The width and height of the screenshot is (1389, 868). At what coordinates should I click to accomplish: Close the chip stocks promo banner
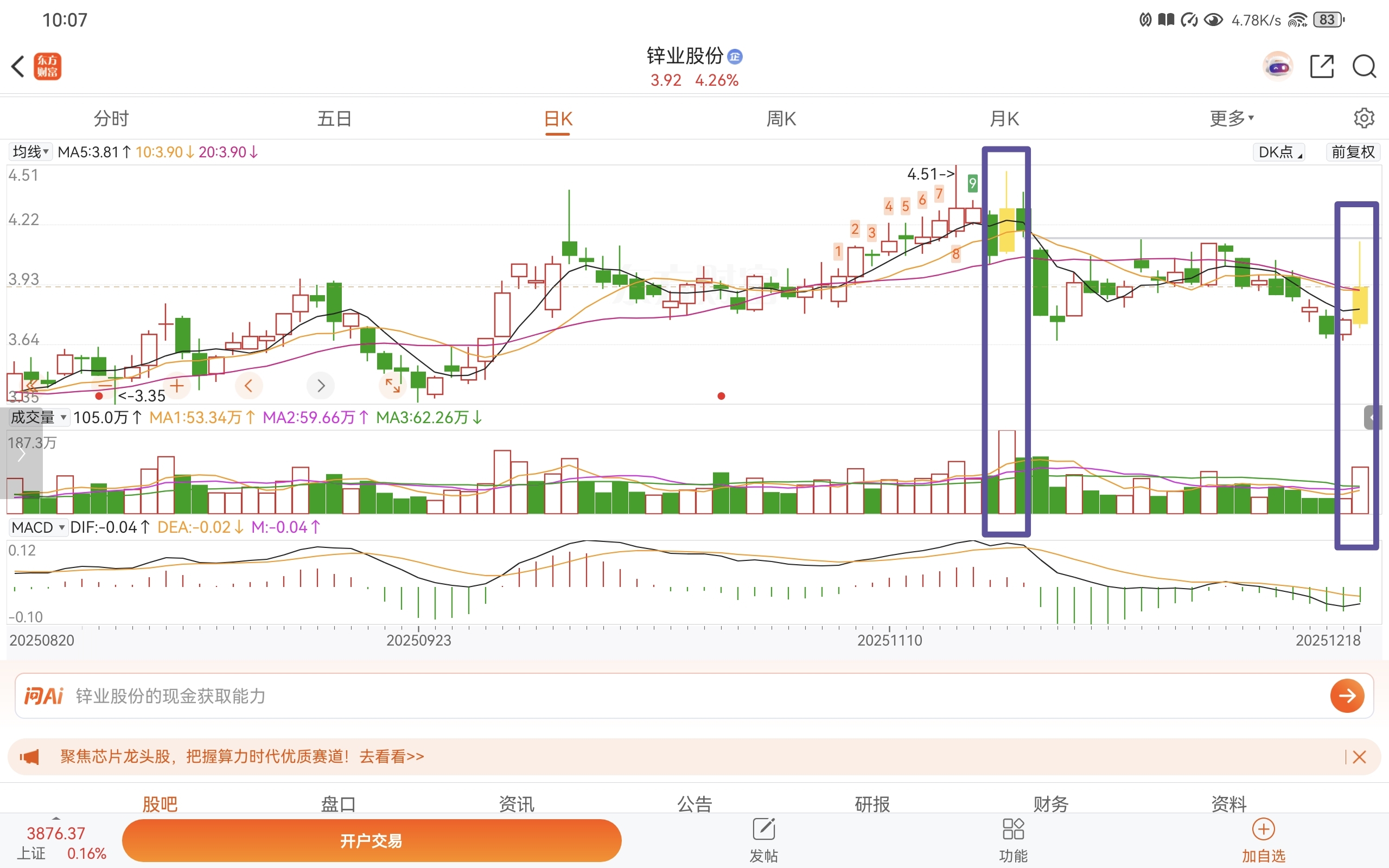click(x=1359, y=757)
